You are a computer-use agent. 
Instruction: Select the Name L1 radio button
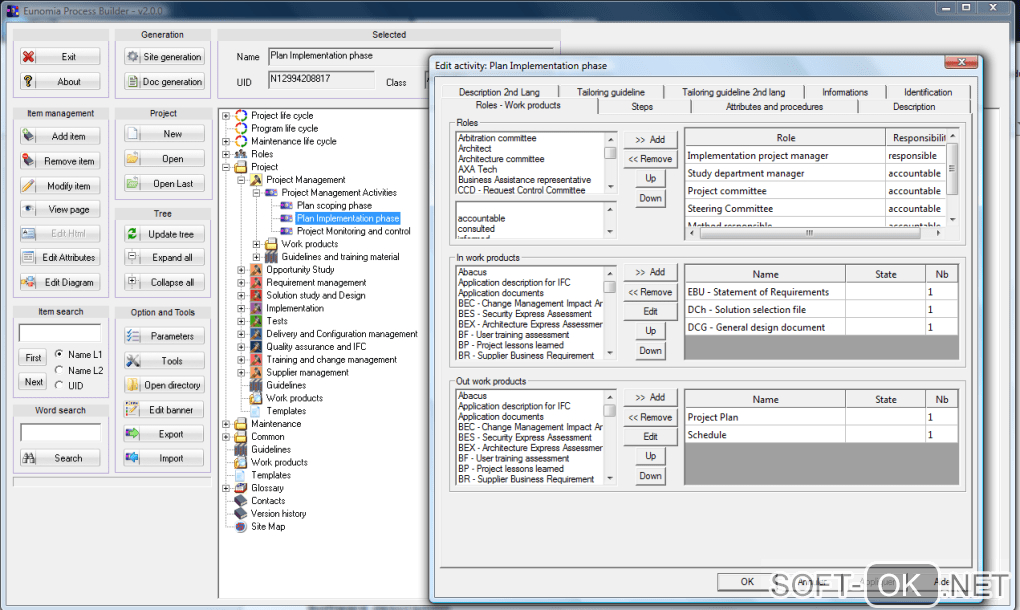coord(60,354)
